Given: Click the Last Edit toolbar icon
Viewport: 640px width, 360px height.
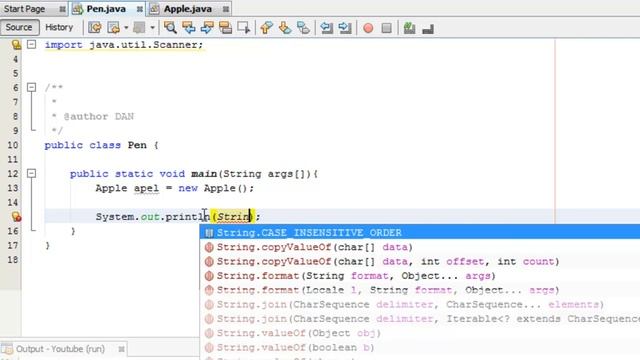Looking at the screenshot, I should pyautogui.click(x=95, y=28).
